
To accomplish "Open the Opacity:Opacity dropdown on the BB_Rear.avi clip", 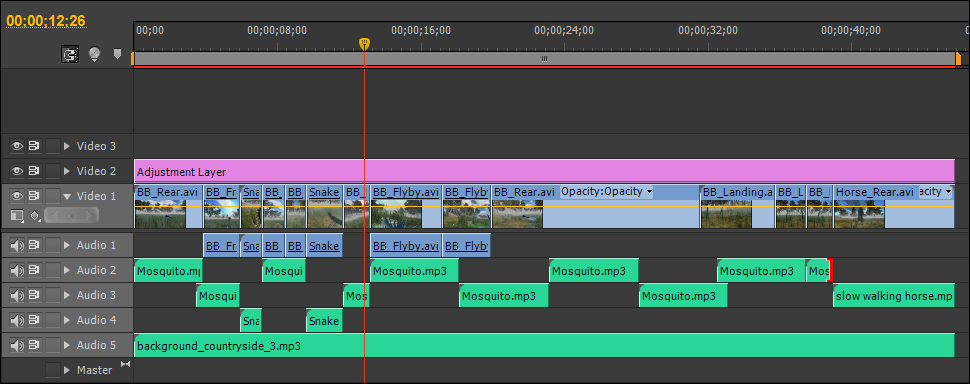I will (x=606, y=192).
